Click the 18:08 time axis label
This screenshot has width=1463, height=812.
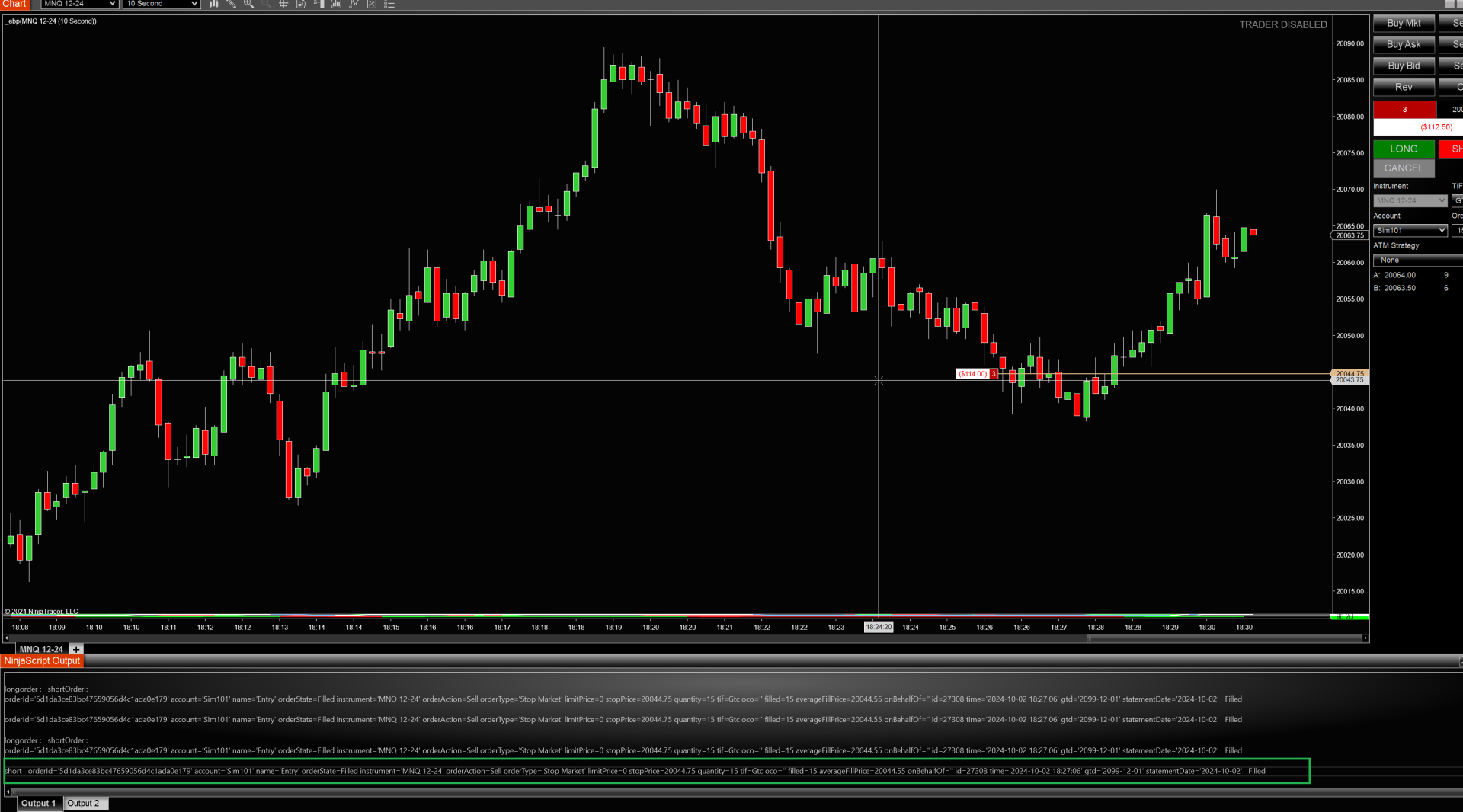(x=21, y=627)
